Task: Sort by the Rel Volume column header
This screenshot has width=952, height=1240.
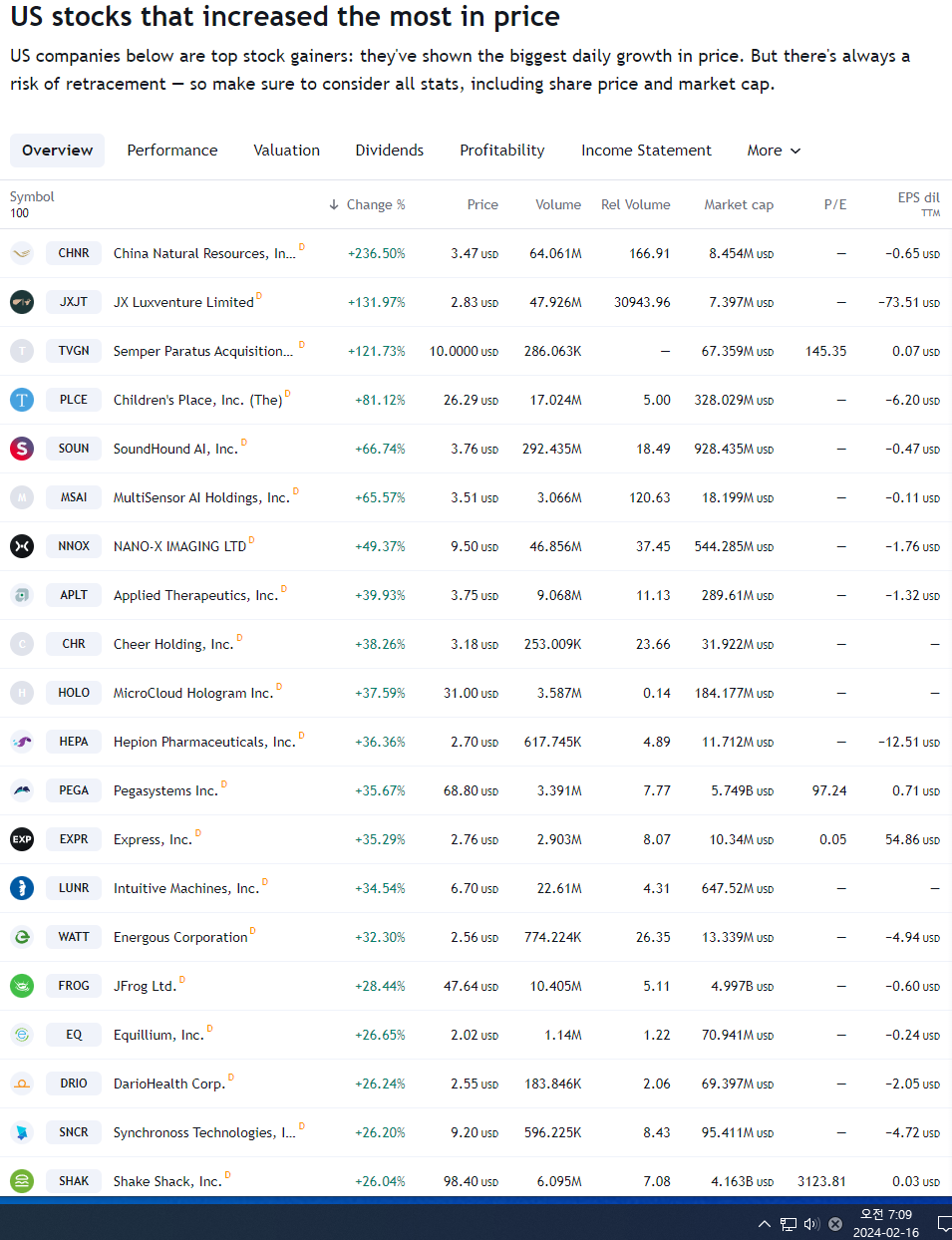Action: [x=636, y=204]
